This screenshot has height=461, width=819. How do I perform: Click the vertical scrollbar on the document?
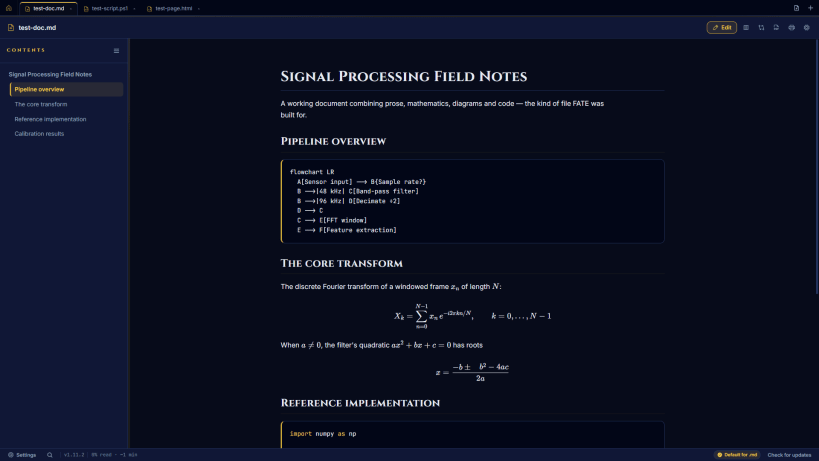[816, 167]
